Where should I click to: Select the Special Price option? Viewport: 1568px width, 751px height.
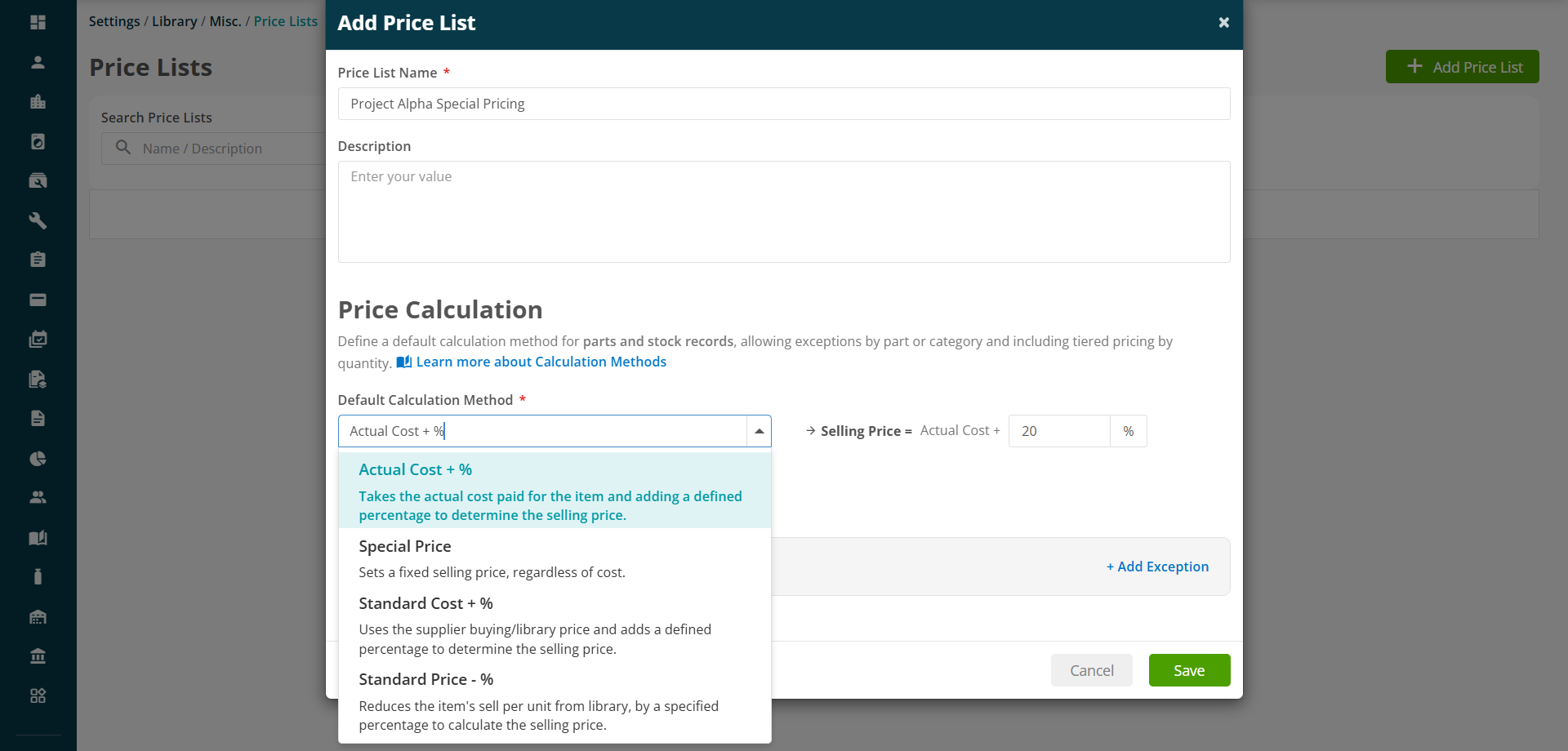pos(555,558)
